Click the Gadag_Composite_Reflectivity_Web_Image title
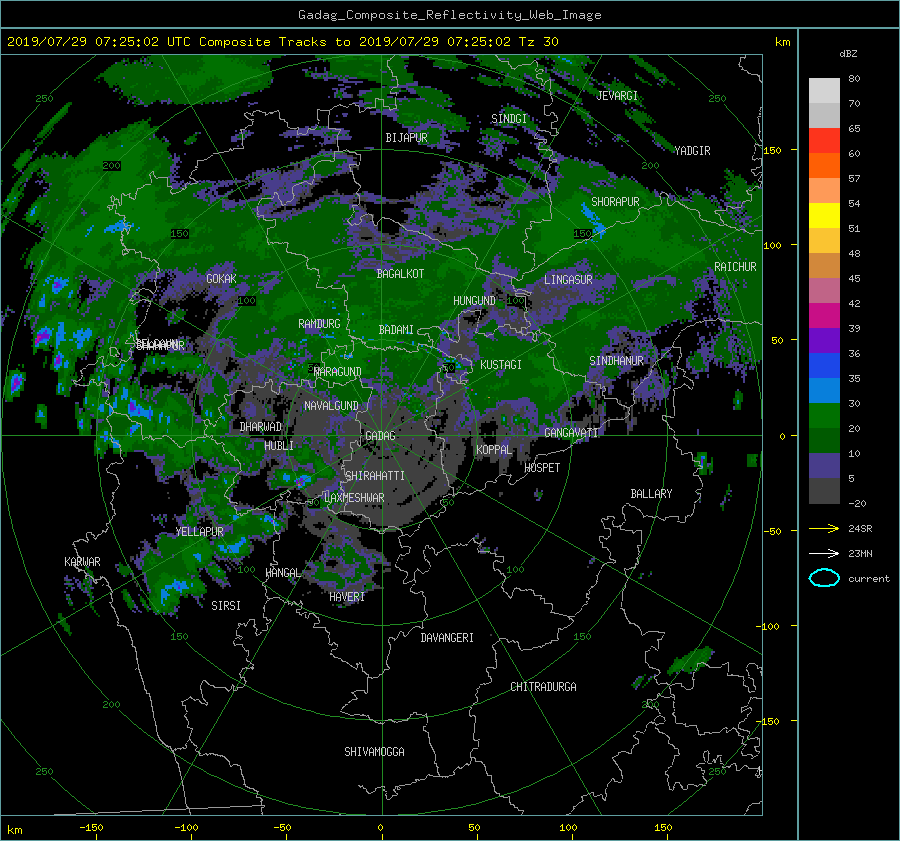This screenshot has height=841, width=900. point(449,15)
